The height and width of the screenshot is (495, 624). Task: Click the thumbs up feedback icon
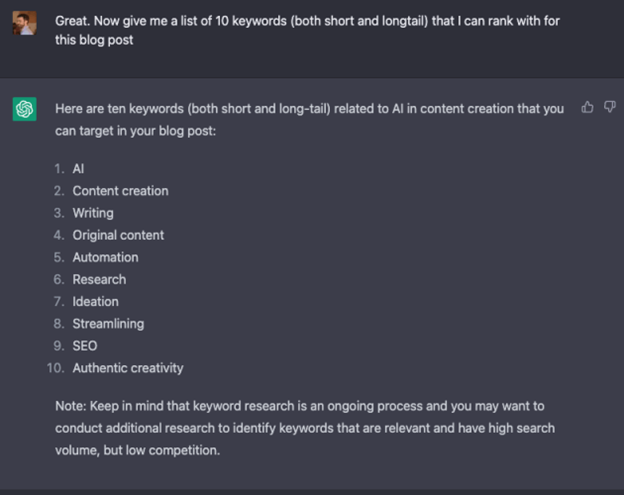pyautogui.click(x=588, y=107)
